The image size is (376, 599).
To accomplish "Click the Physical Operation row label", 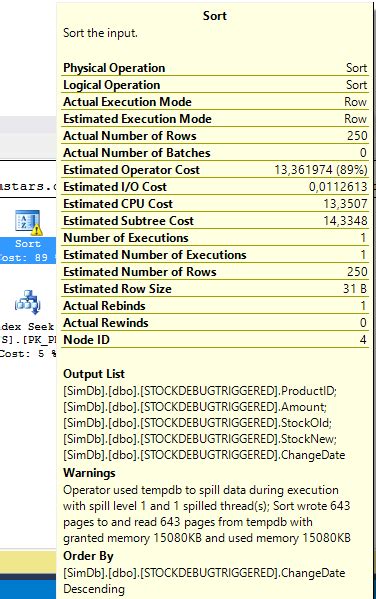I will [114, 68].
